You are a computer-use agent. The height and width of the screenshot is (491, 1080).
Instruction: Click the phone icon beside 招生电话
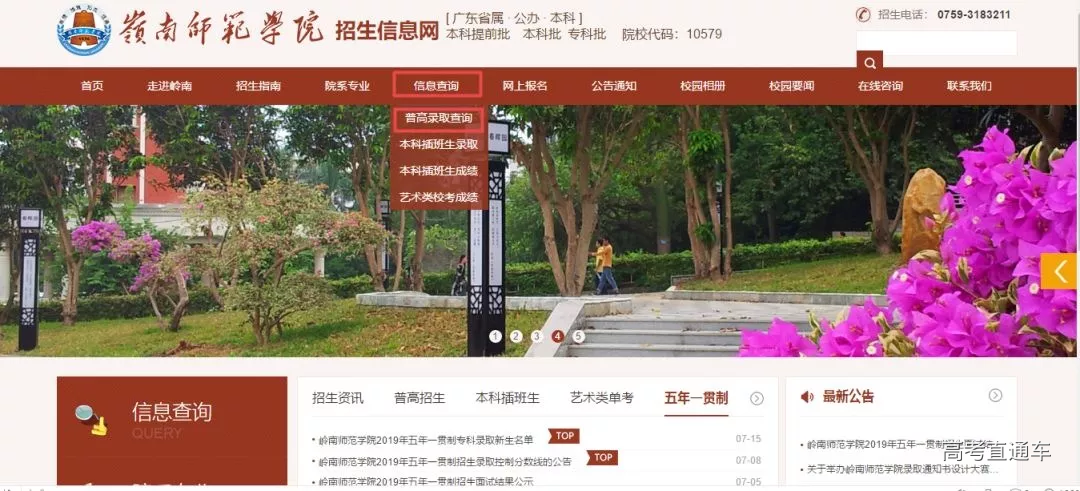[863, 14]
